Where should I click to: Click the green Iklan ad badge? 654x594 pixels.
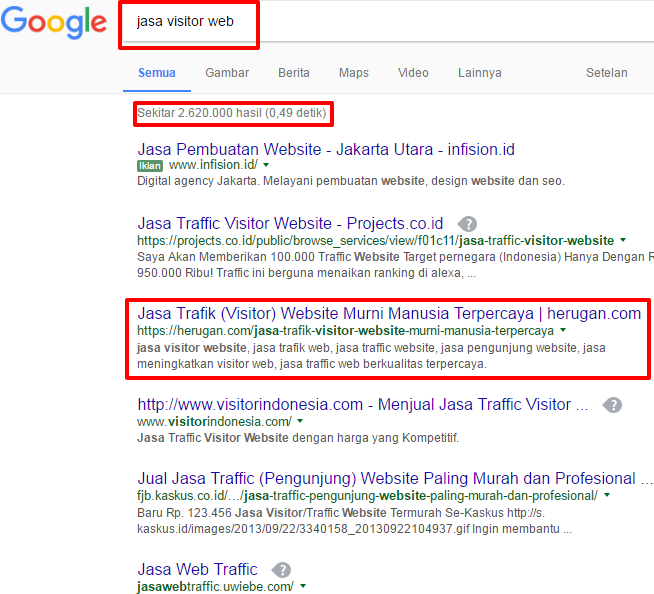point(150,166)
